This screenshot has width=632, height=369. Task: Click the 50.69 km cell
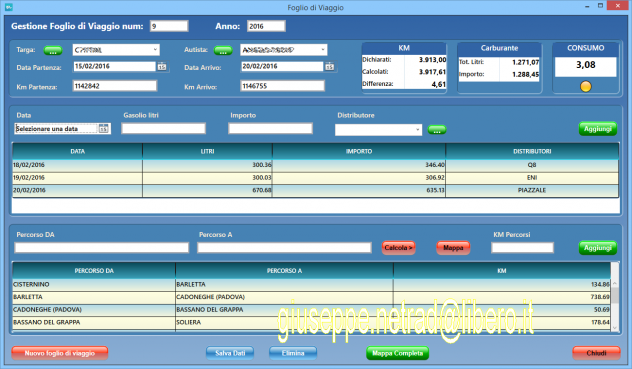pos(502,310)
